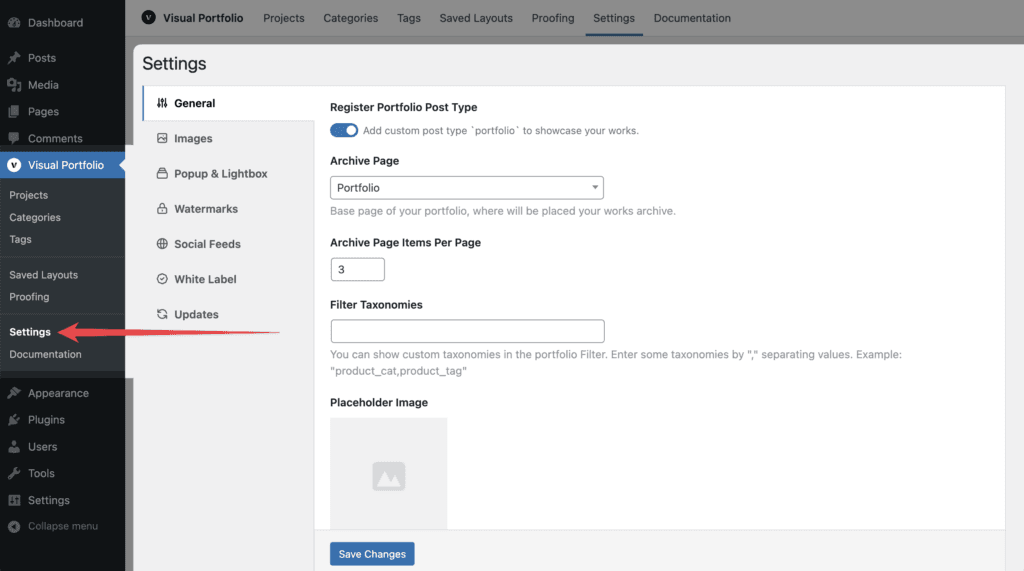Switch to the Saved Layouts top tab
This screenshot has height=571, width=1024.
pos(475,18)
